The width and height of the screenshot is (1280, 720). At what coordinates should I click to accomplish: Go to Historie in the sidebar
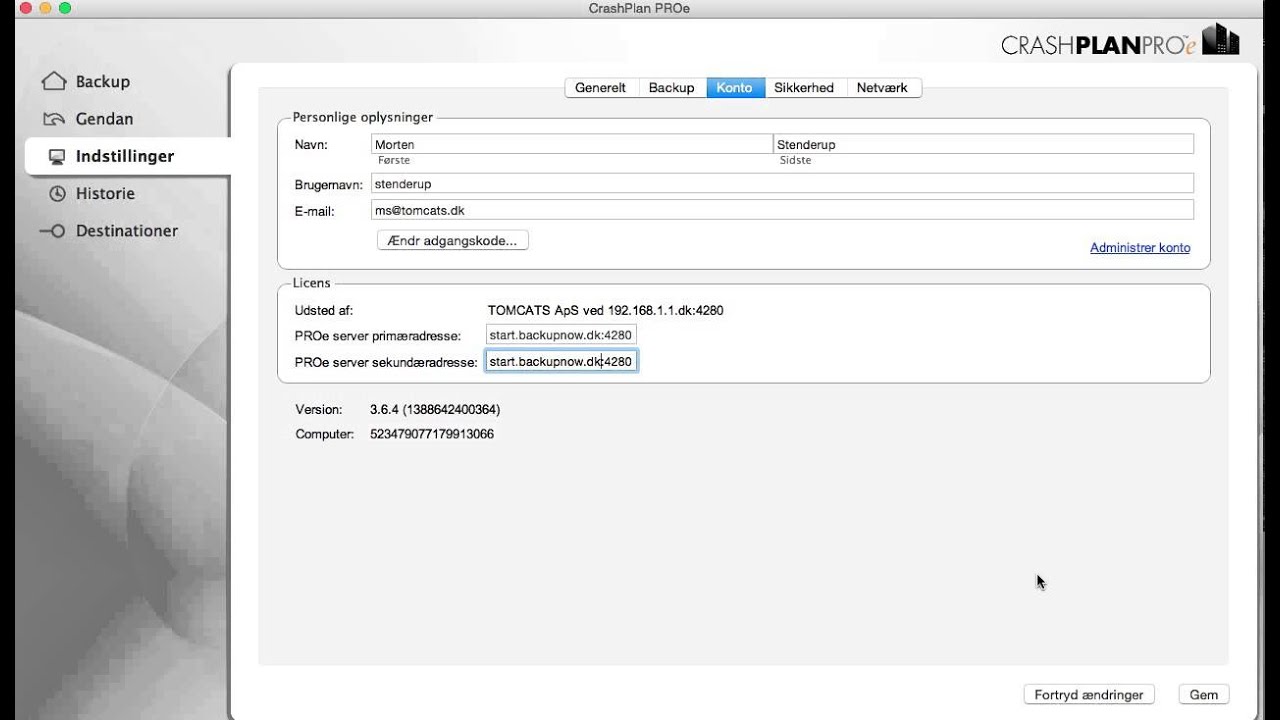point(105,193)
